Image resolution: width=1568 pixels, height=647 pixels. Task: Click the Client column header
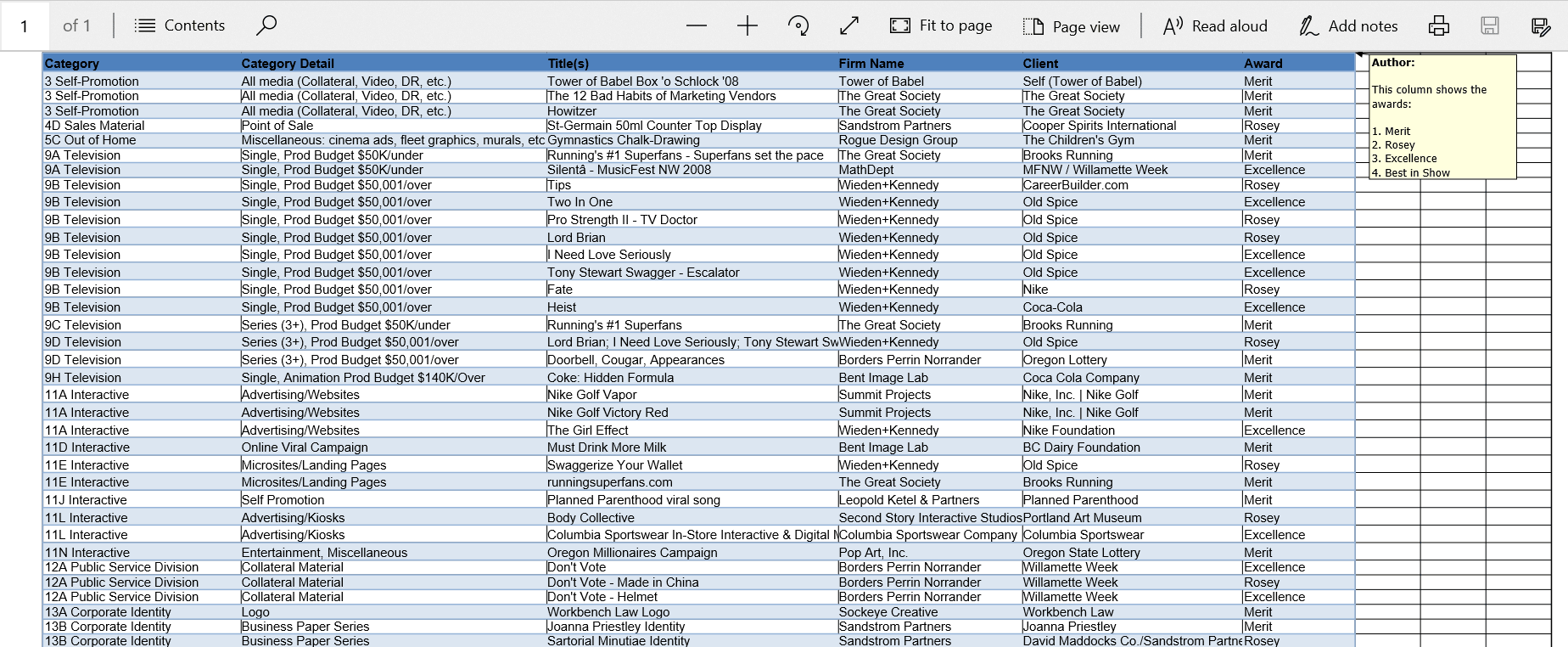(x=1040, y=64)
